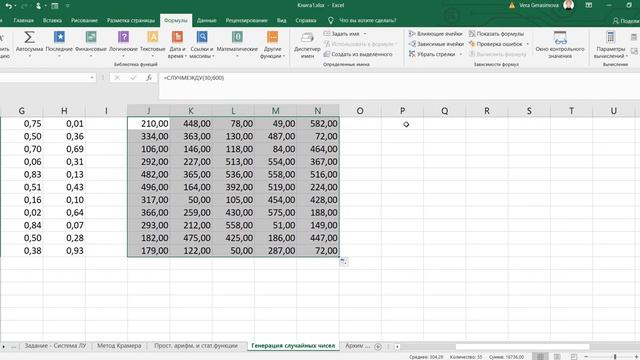Click cell with value 210,00
The width and height of the screenshot is (640, 360).
pyautogui.click(x=149, y=123)
